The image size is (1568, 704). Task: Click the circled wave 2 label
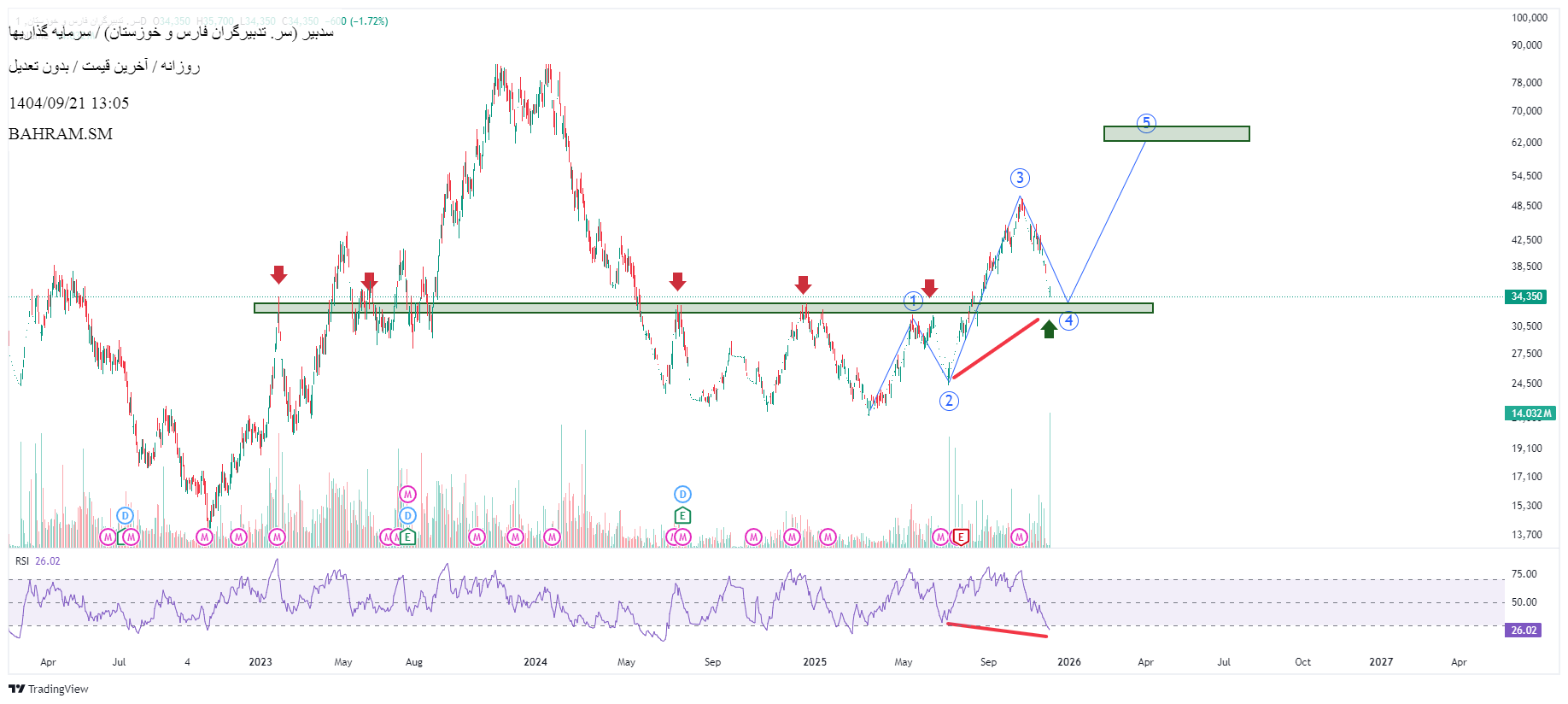coord(949,401)
